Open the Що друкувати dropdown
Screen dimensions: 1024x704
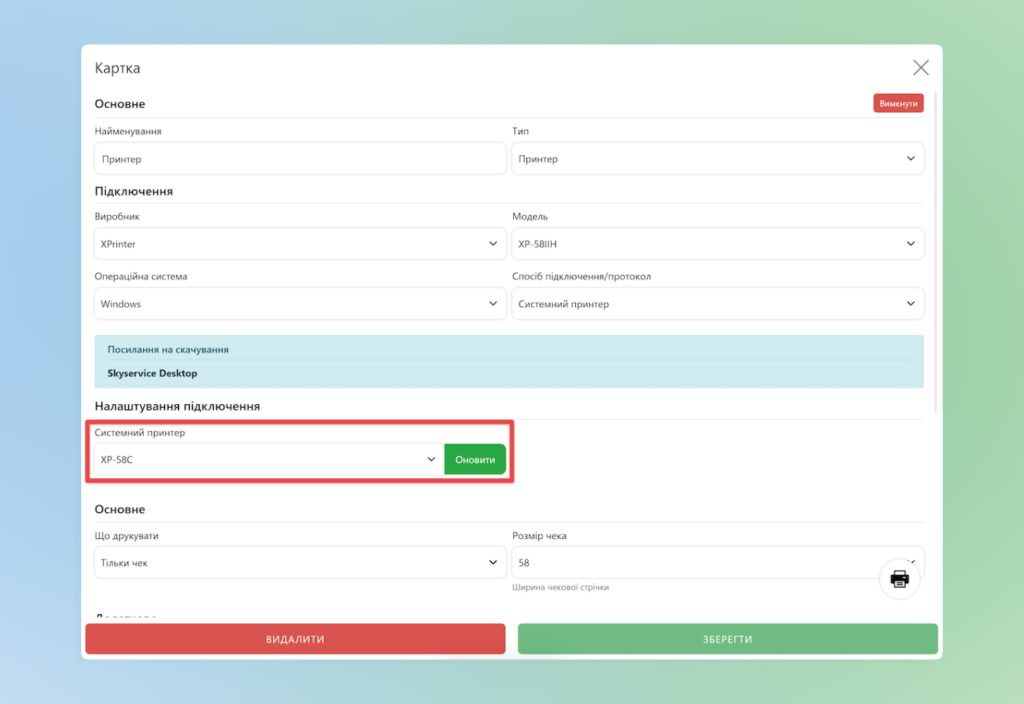click(x=299, y=563)
